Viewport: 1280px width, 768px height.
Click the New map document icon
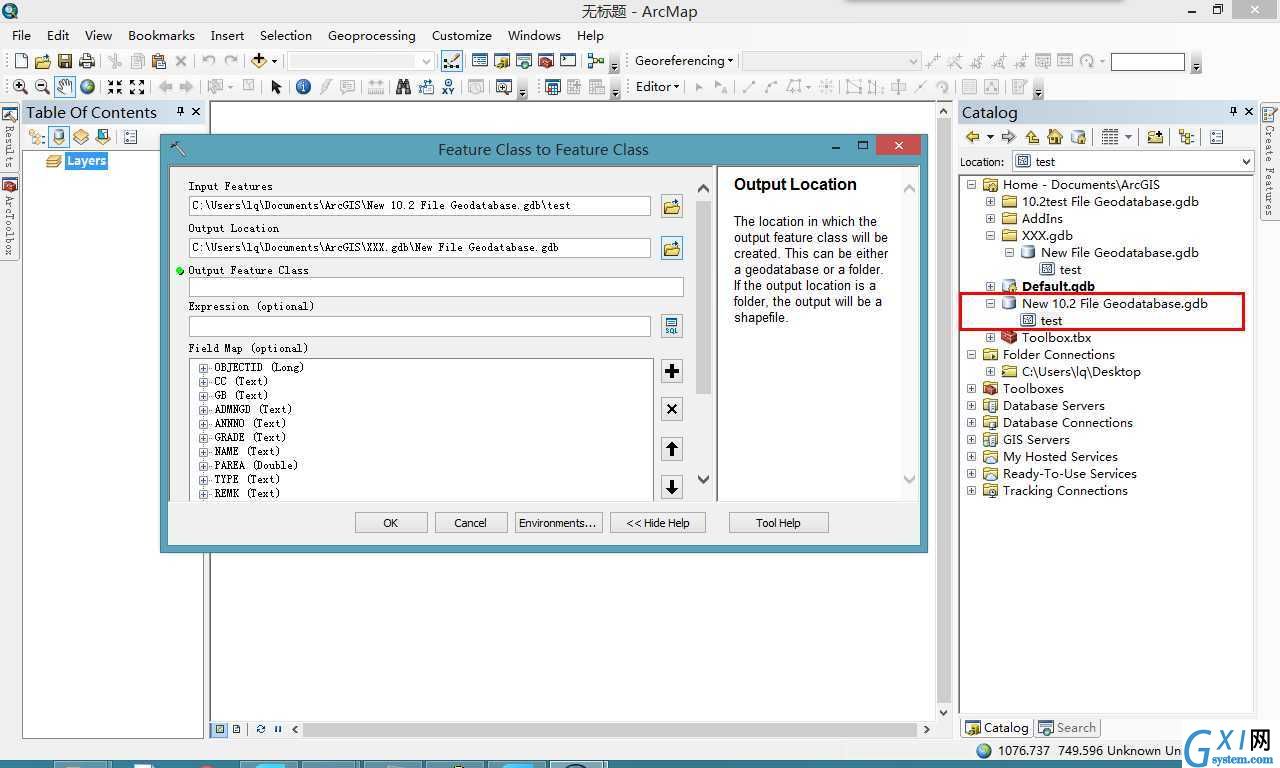click(20, 61)
